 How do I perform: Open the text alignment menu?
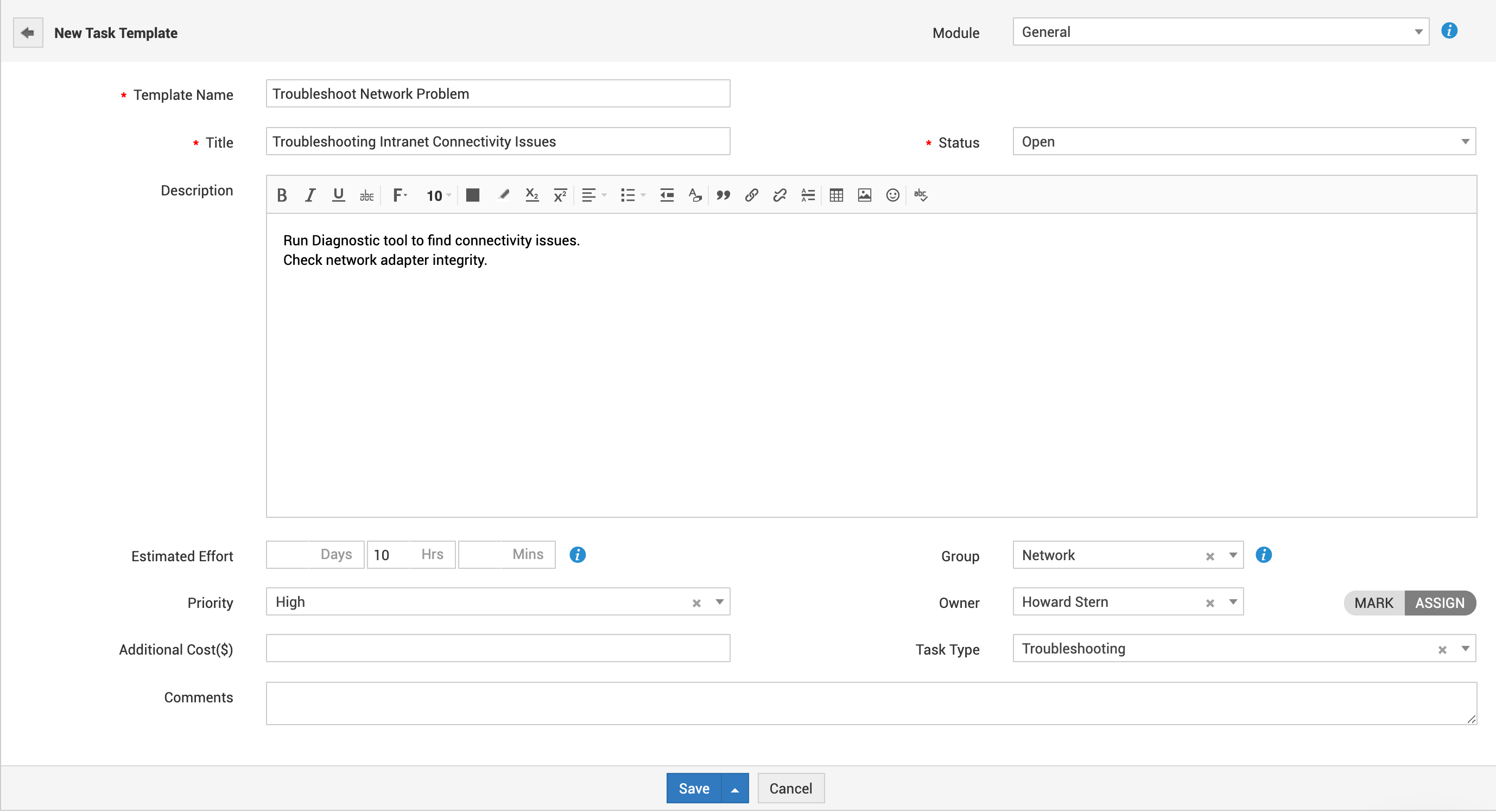(x=593, y=195)
